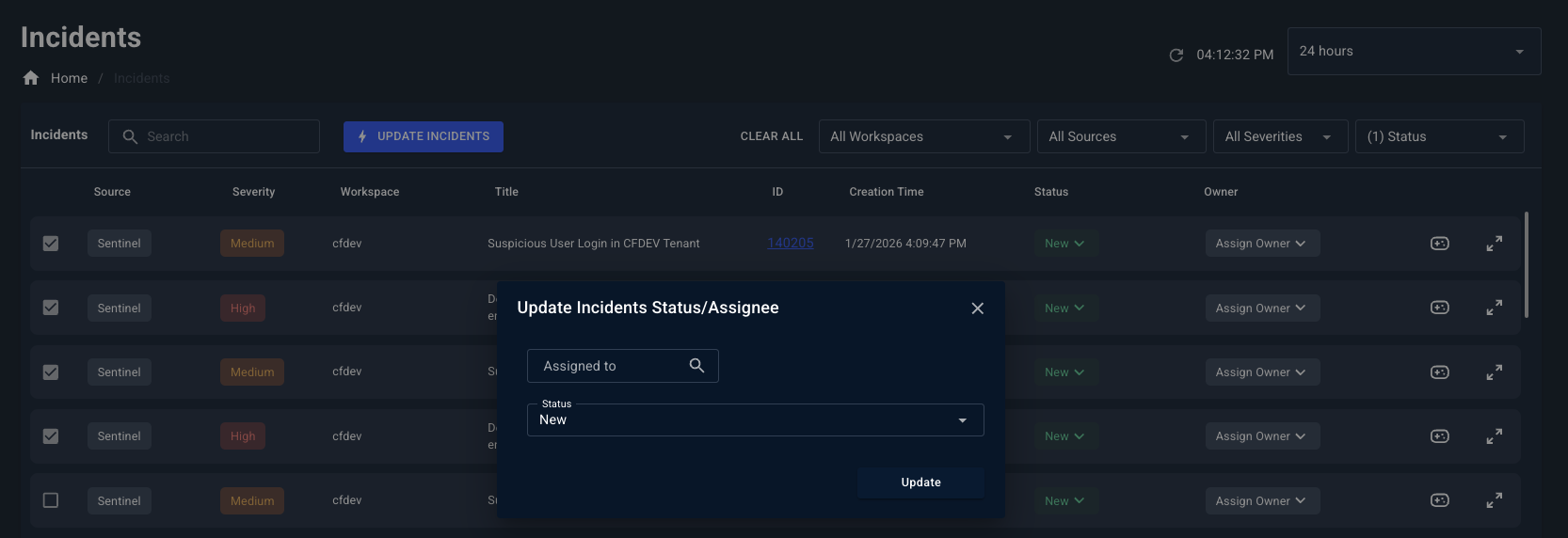Check the fifth row unchecked checkbox
The height and width of the screenshot is (538, 1568).
51,500
